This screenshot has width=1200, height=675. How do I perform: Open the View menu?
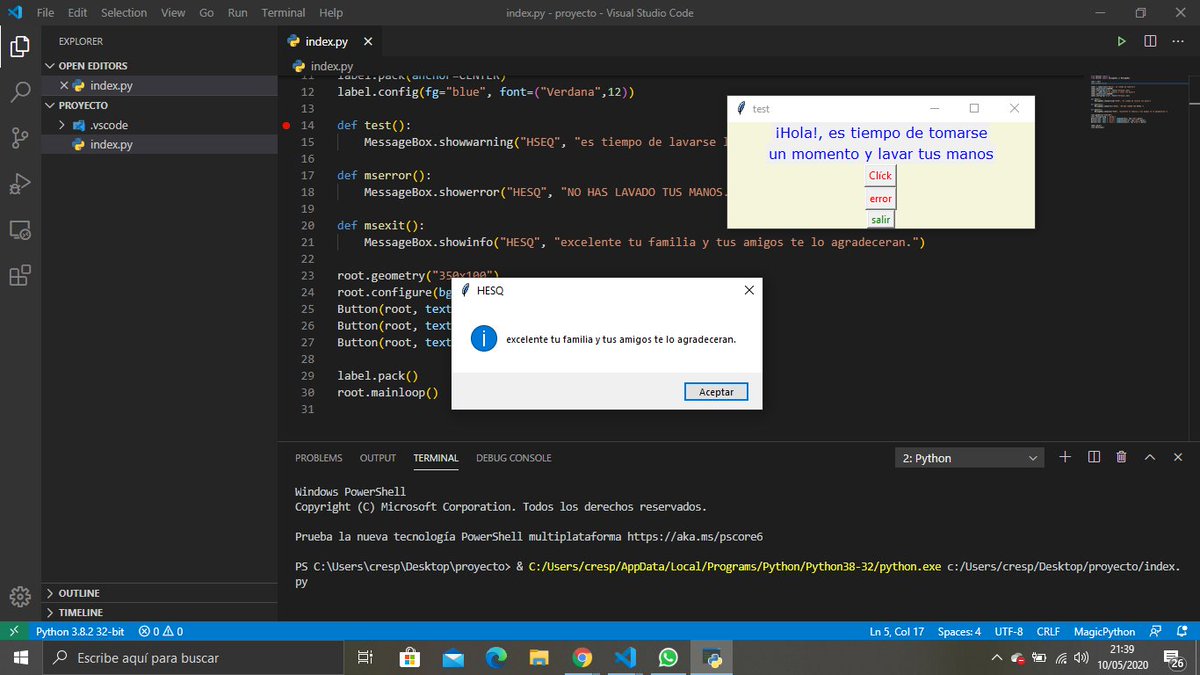pyautogui.click(x=173, y=13)
